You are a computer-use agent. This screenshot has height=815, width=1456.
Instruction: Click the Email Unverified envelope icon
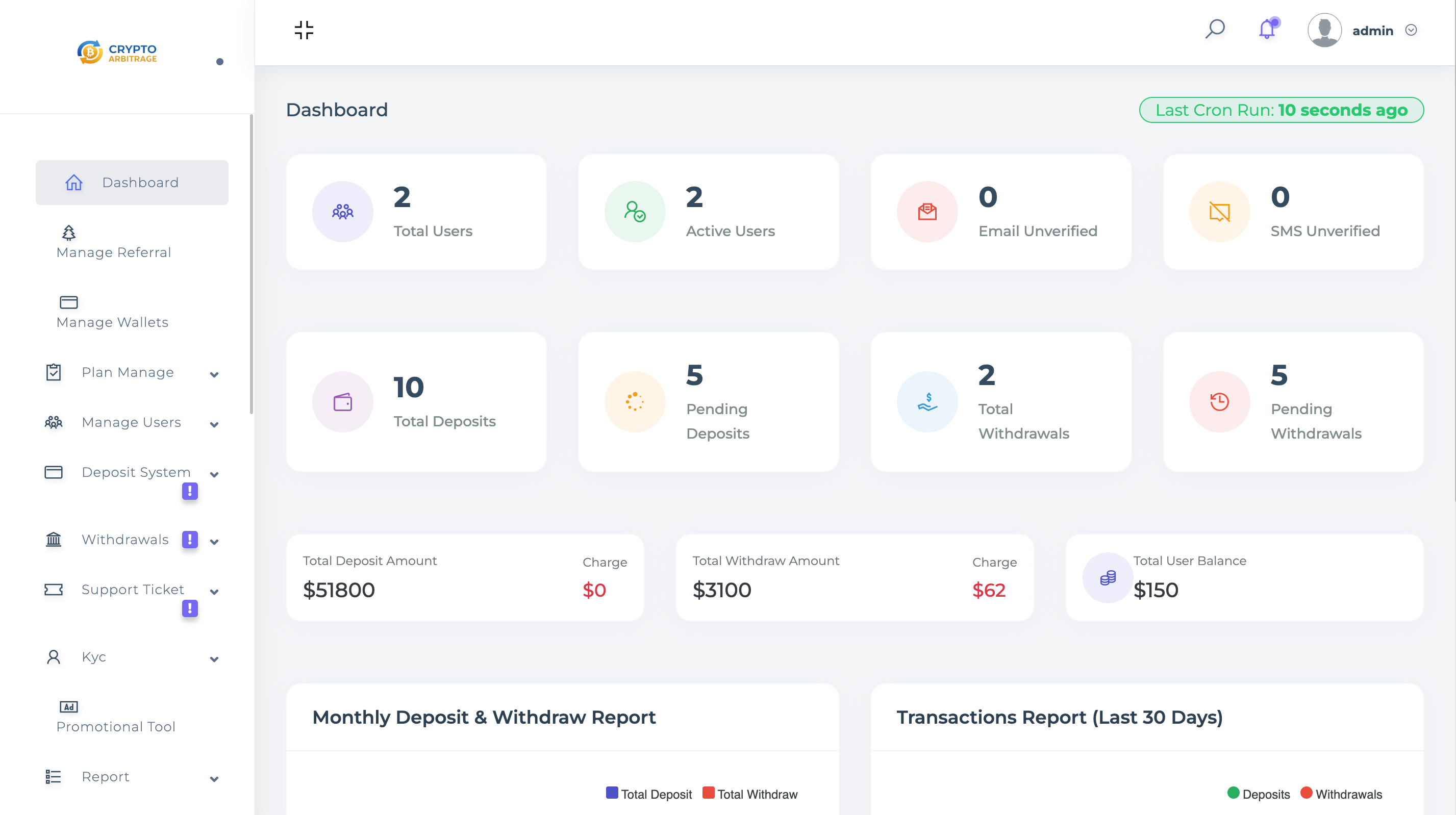tap(927, 212)
